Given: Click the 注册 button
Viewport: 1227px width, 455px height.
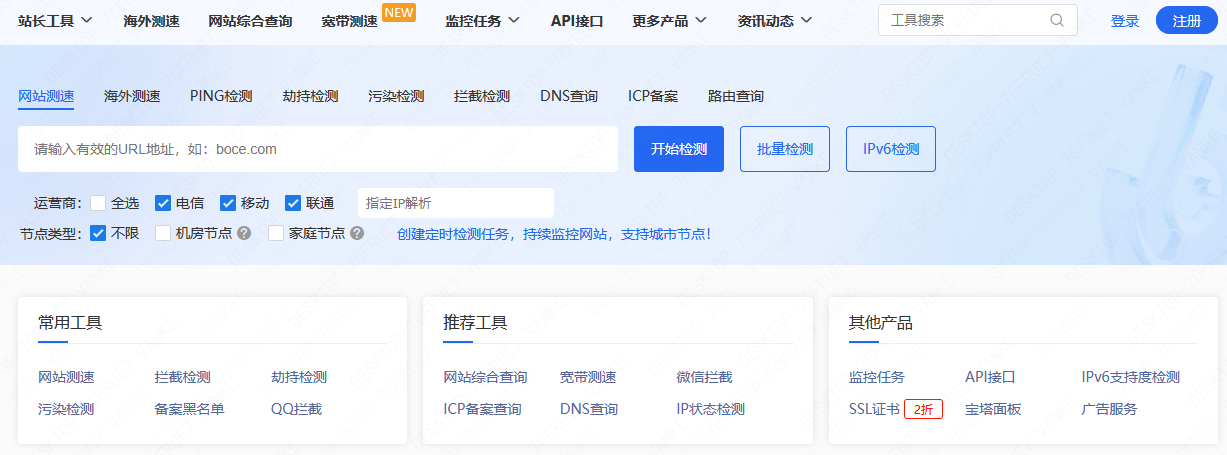Looking at the screenshot, I should point(1186,20).
